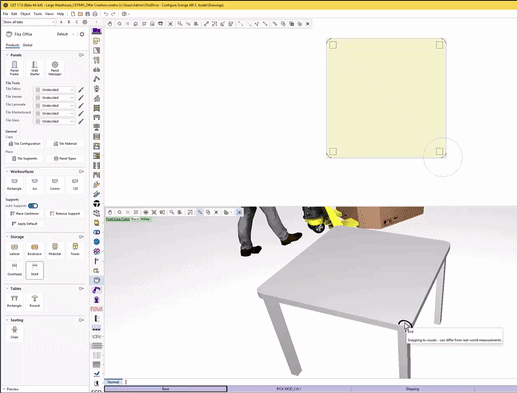This screenshot has width=517, height=393.
Task: Insert a Lateral storage unit
Action: pos(14,250)
